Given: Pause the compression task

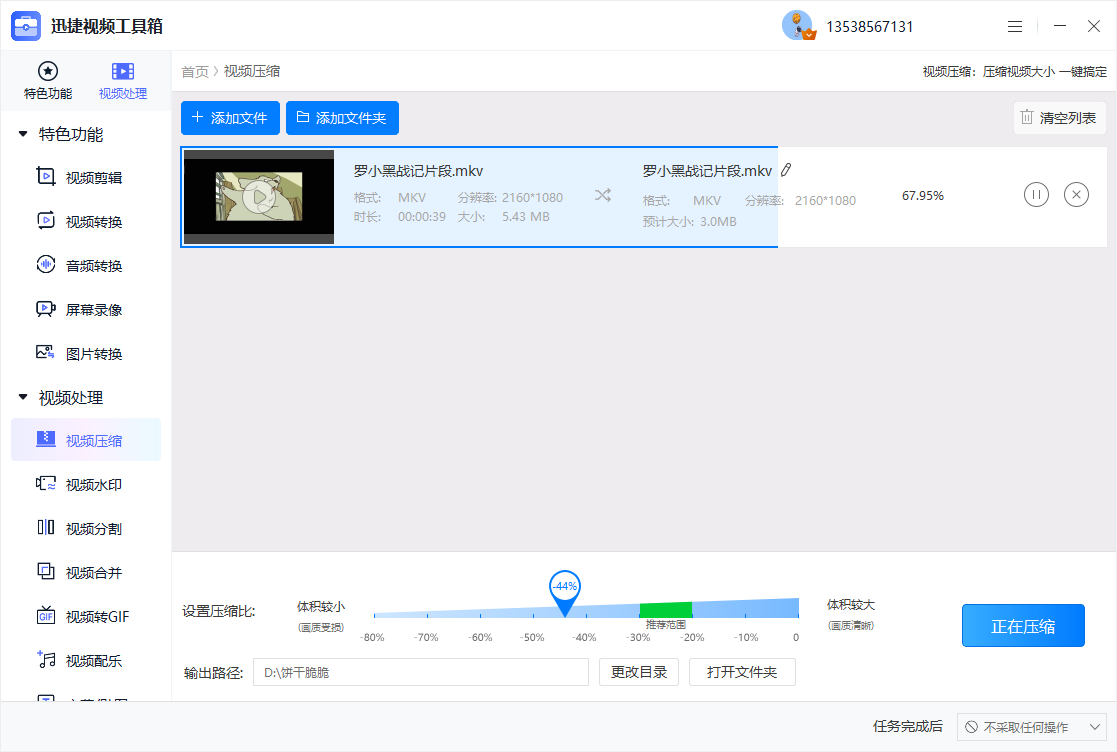Looking at the screenshot, I should [x=1037, y=194].
